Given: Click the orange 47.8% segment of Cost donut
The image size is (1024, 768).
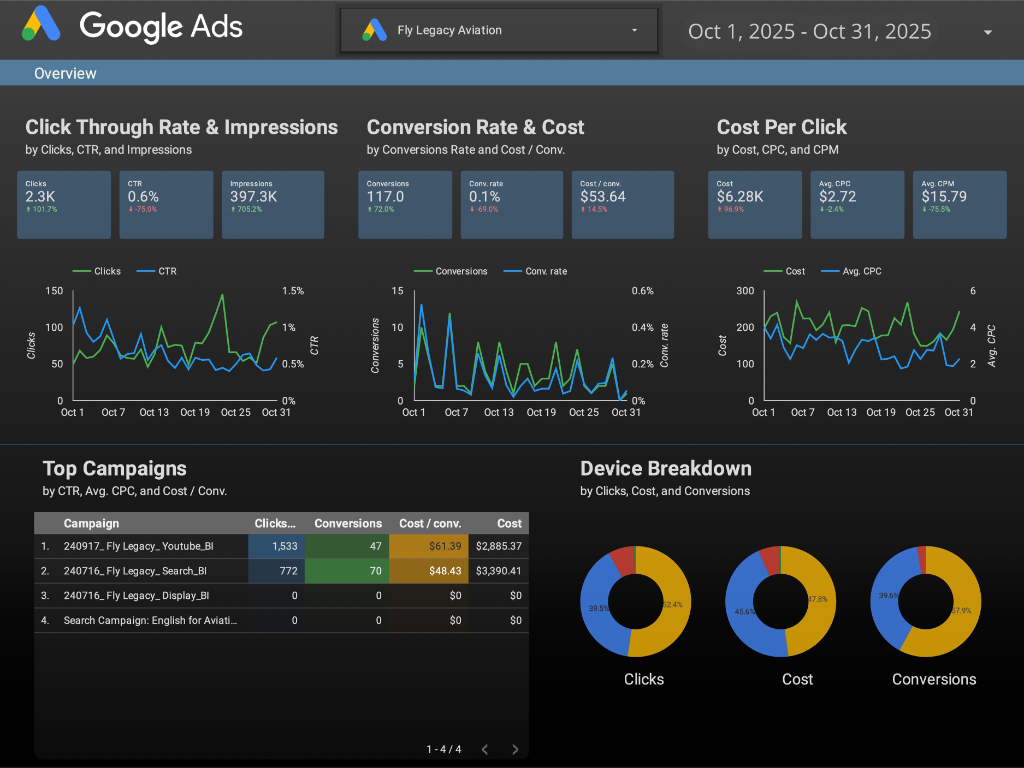Looking at the screenshot, I should click(x=821, y=600).
